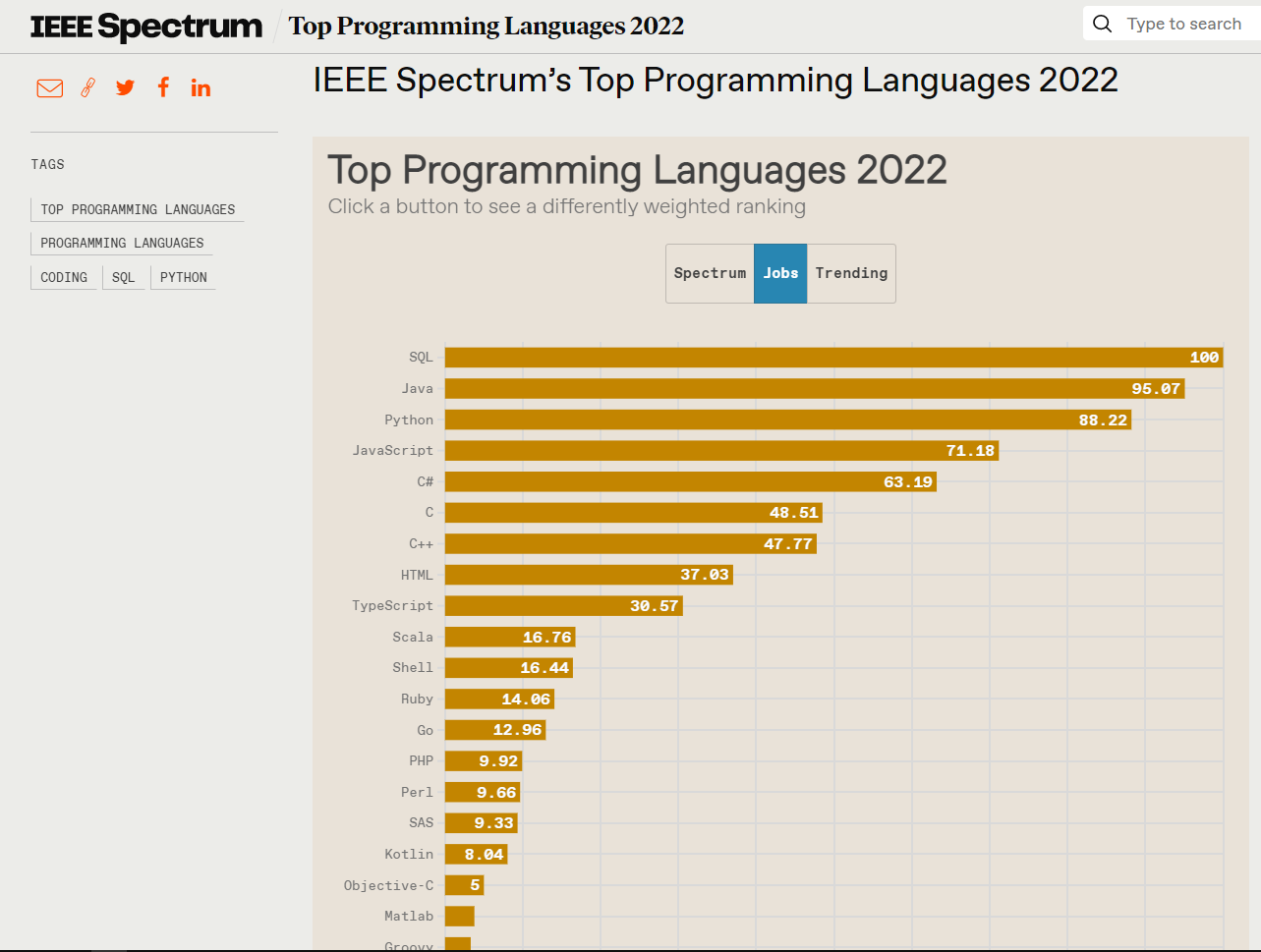The width and height of the screenshot is (1261, 952).
Task: Click the SQL bar showing 100
Action: [x=834, y=358]
